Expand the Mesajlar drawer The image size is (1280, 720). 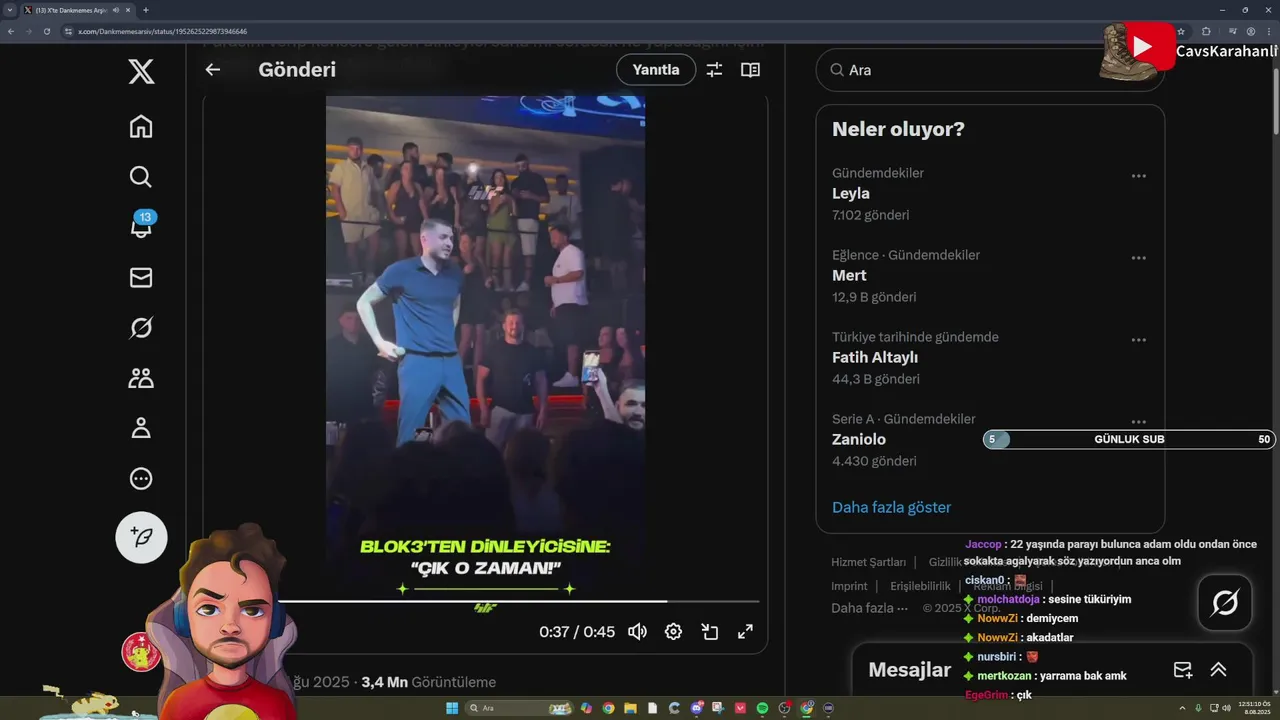1218,670
